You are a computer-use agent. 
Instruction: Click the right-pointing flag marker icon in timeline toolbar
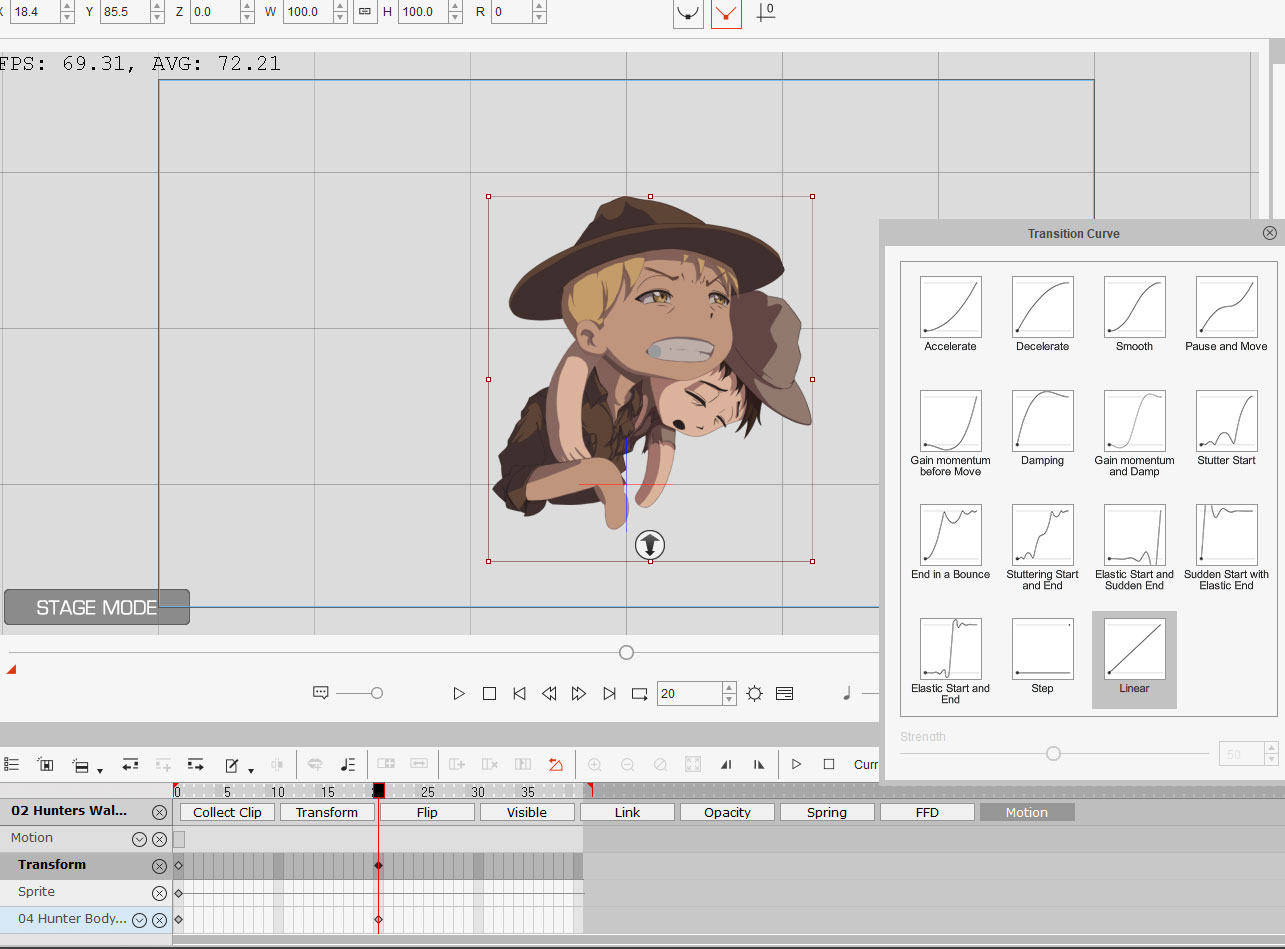[x=759, y=765]
